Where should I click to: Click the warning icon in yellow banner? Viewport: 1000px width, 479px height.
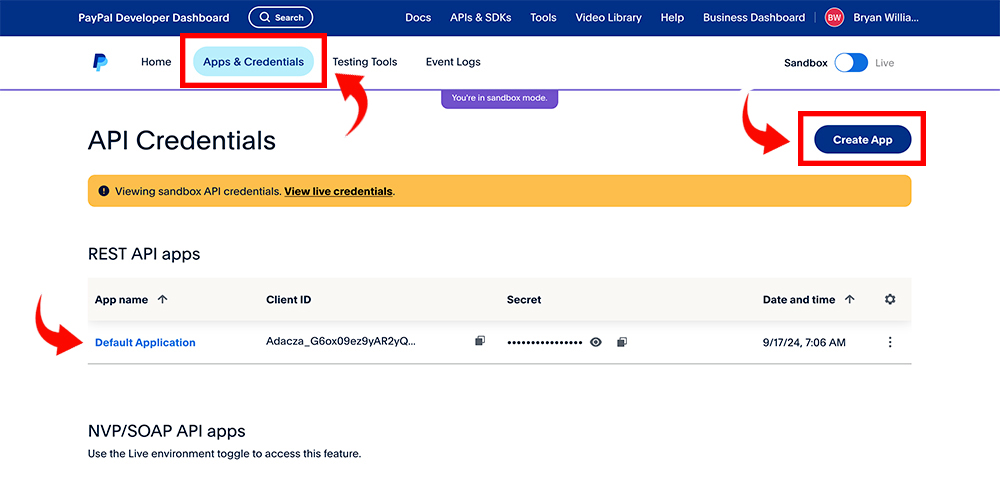pos(104,191)
